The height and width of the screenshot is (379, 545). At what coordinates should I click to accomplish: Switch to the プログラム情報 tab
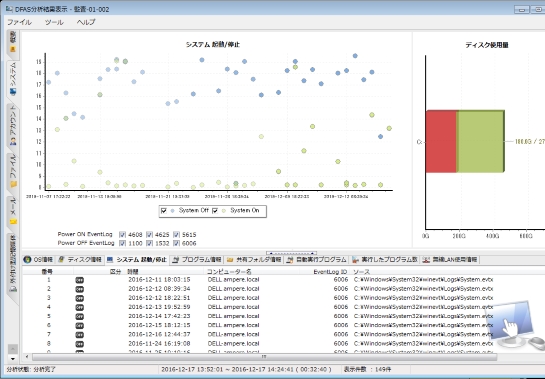[197, 260]
